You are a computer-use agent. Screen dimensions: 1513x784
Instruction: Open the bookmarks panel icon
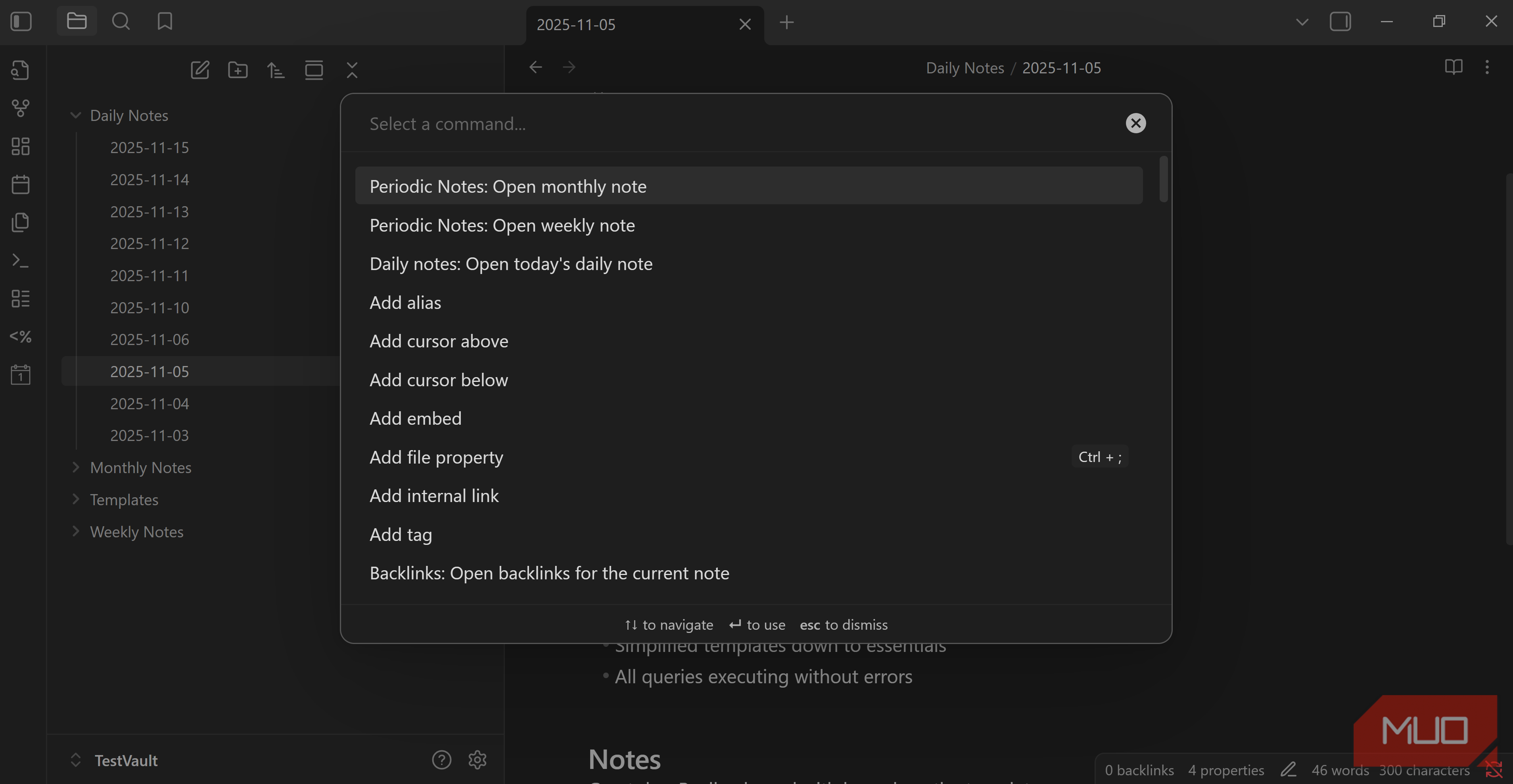[165, 22]
